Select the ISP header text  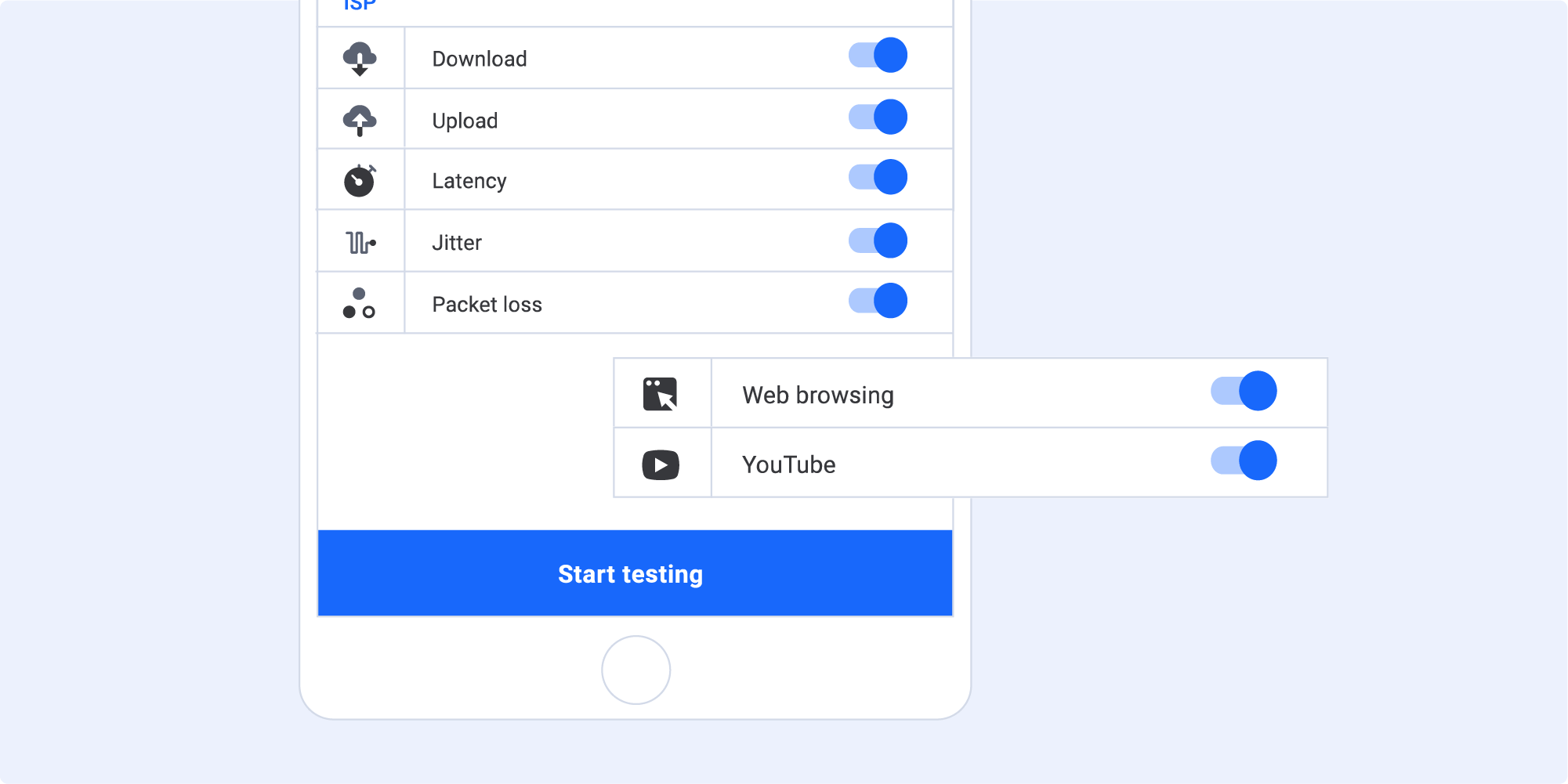[360, 5]
